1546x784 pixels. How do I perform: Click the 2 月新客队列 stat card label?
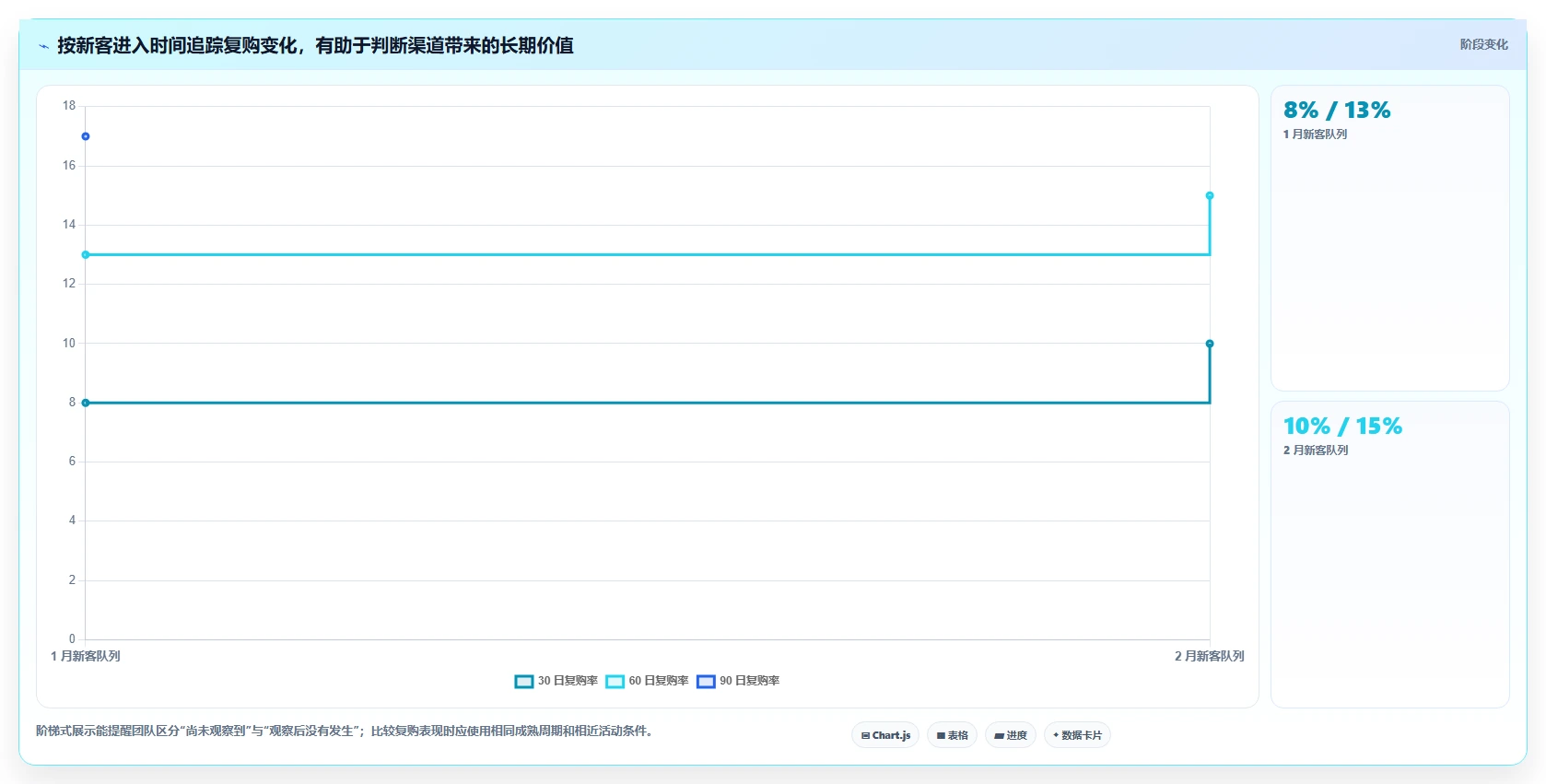click(1316, 451)
